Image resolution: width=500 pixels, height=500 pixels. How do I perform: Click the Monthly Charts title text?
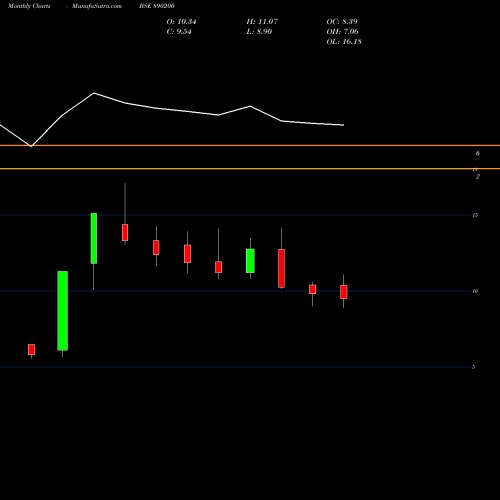tap(29, 6)
